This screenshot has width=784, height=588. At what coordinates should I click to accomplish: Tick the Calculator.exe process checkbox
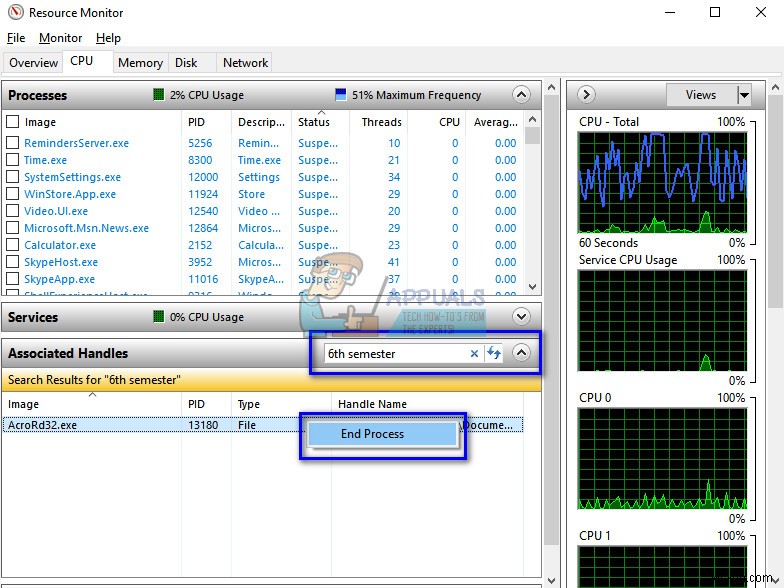tap(13, 245)
